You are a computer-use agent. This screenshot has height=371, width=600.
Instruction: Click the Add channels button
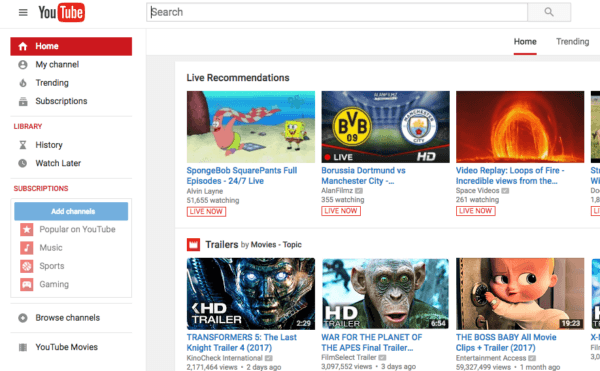point(71,211)
